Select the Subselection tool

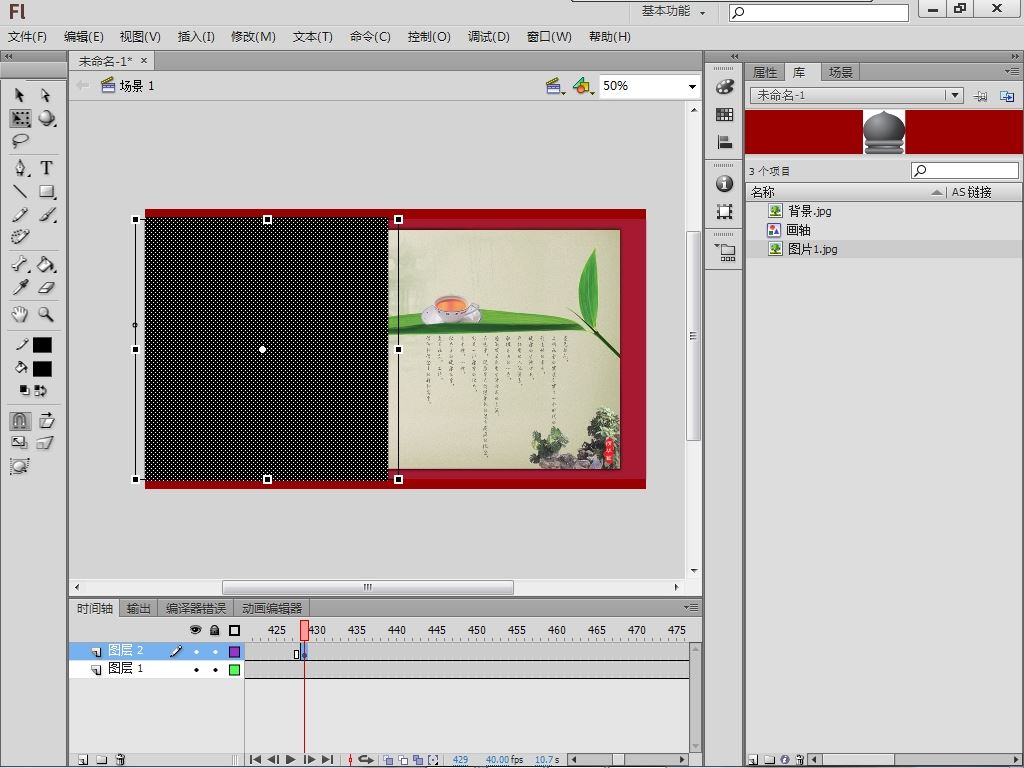coord(45,95)
